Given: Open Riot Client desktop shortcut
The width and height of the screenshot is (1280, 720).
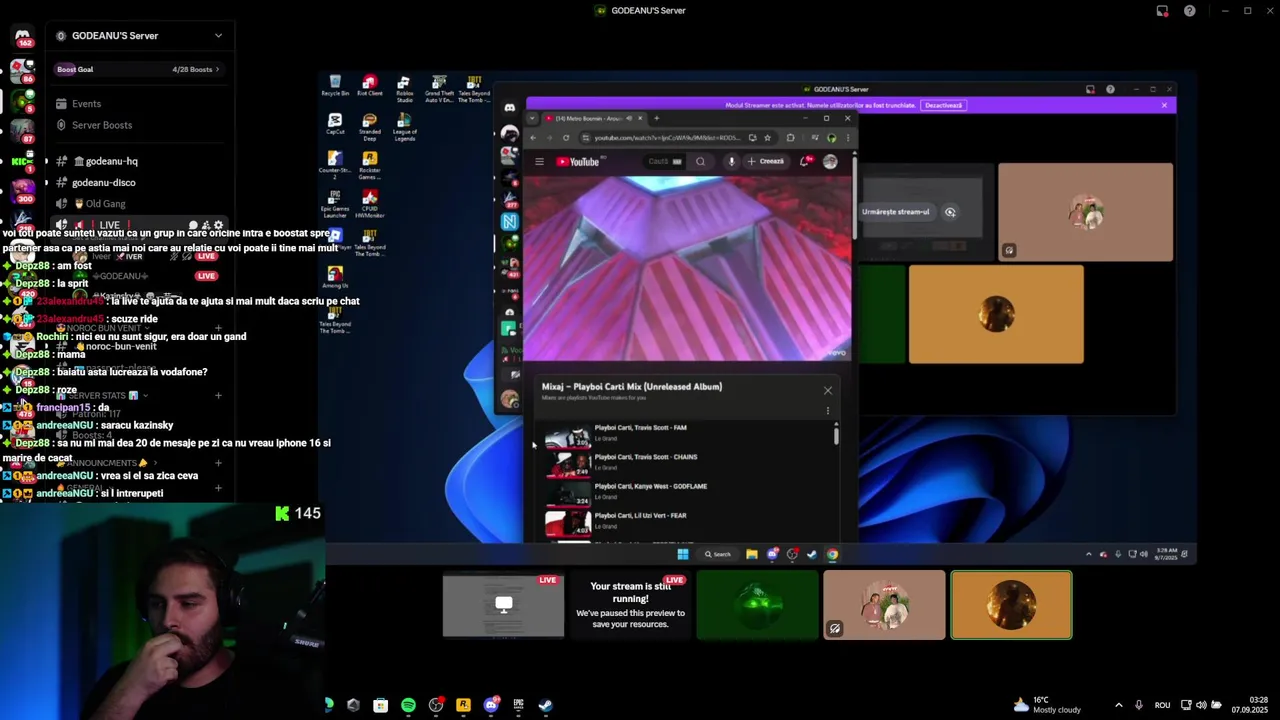Looking at the screenshot, I should (x=369, y=86).
